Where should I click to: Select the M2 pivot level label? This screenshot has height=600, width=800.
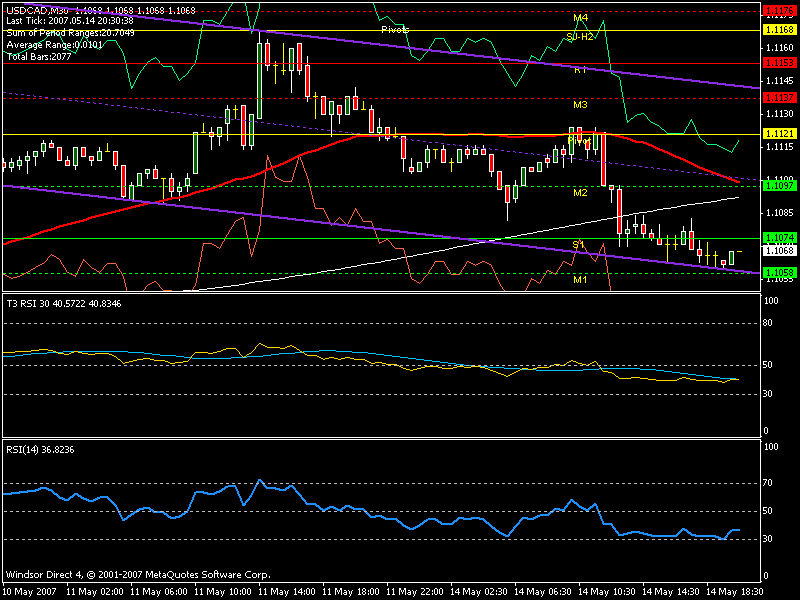580,191
